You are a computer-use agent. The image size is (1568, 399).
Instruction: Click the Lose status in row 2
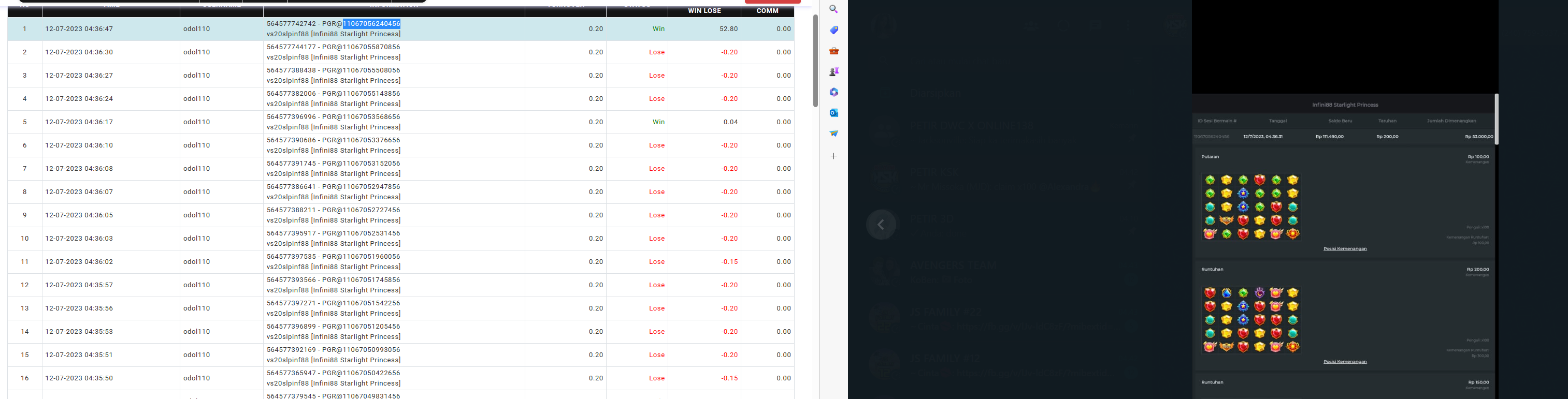[657, 52]
